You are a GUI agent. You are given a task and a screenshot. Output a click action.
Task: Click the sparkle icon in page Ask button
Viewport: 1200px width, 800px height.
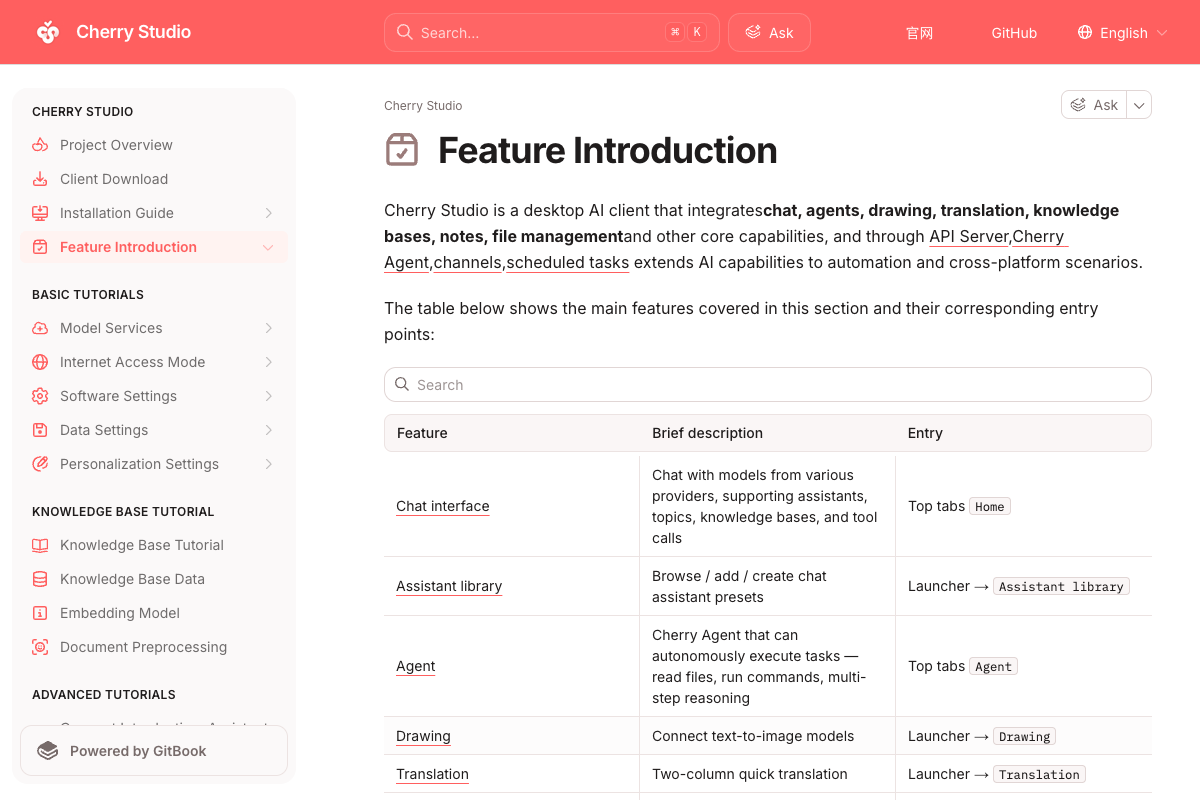tap(1078, 105)
